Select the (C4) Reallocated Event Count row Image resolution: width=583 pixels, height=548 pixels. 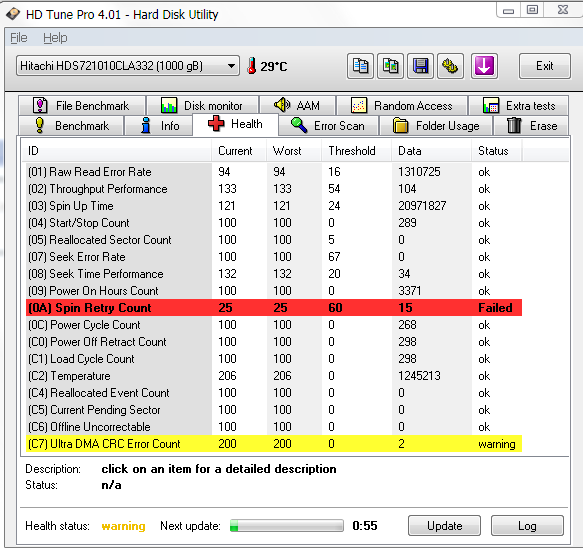(x=274, y=393)
